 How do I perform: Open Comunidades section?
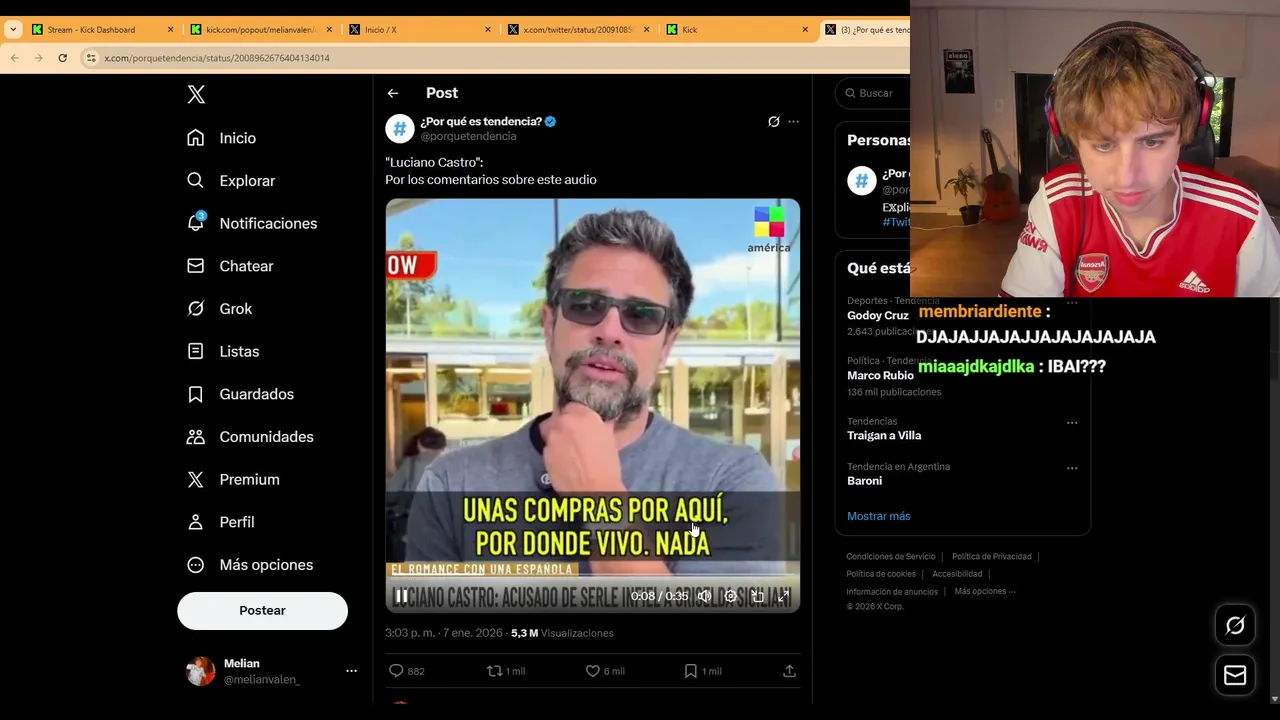(250, 437)
